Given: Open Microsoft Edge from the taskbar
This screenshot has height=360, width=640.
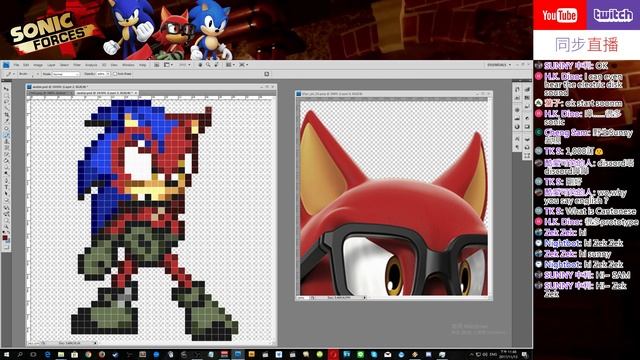Looking at the screenshot, I should (47, 354).
